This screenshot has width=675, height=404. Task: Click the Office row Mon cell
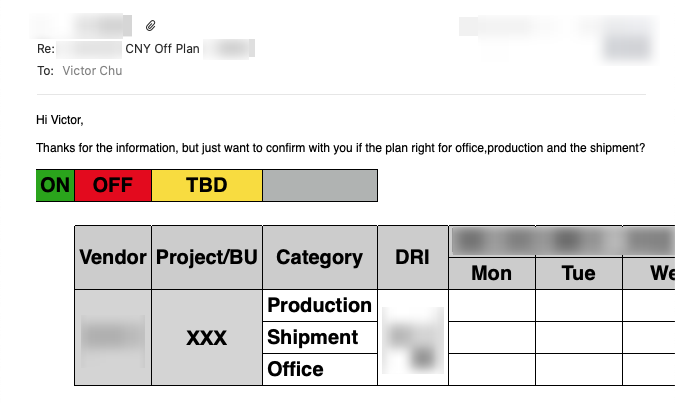pyautogui.click(x=492, y=369)
